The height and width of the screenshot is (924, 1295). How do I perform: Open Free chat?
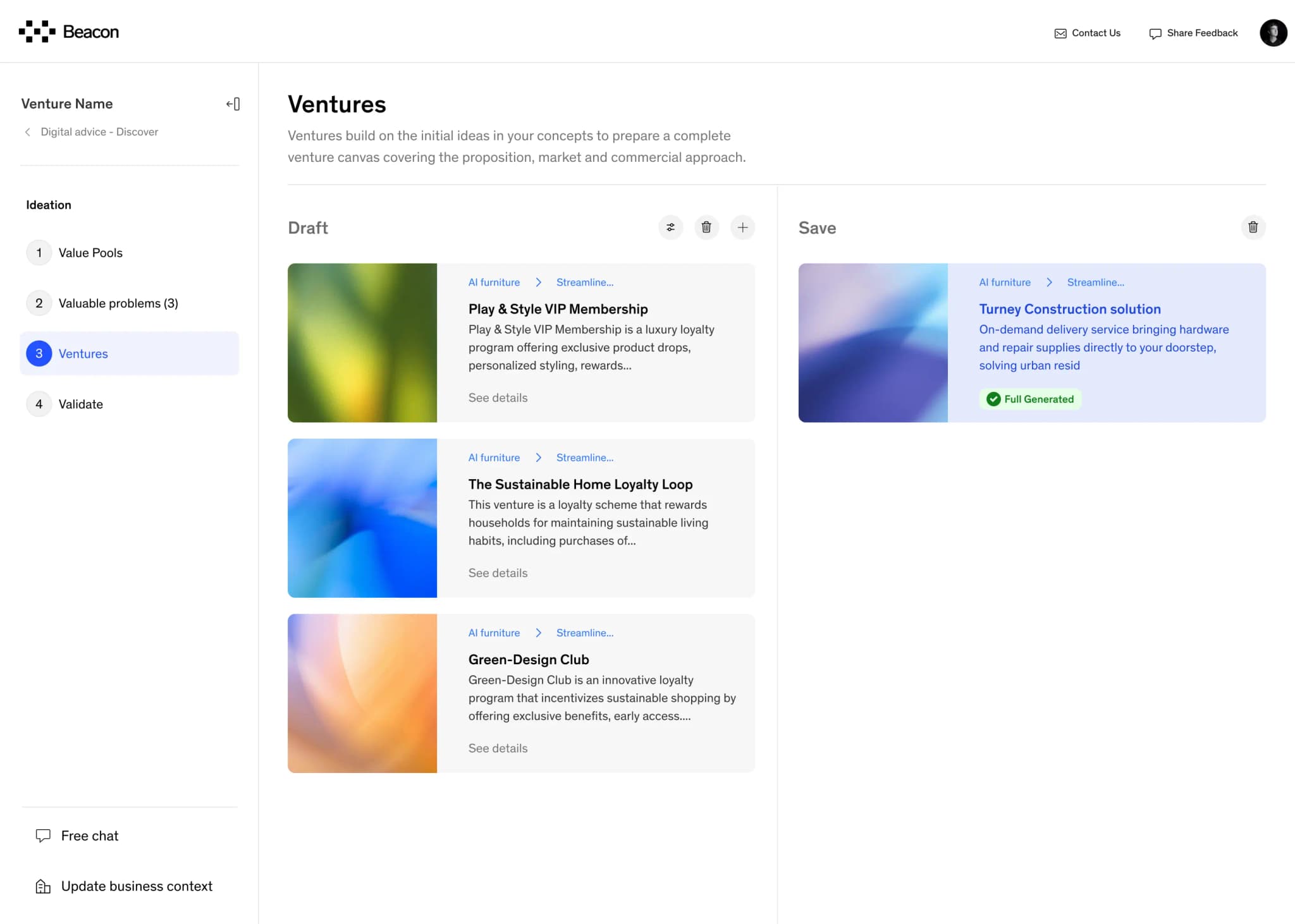(x=77, y=836)
